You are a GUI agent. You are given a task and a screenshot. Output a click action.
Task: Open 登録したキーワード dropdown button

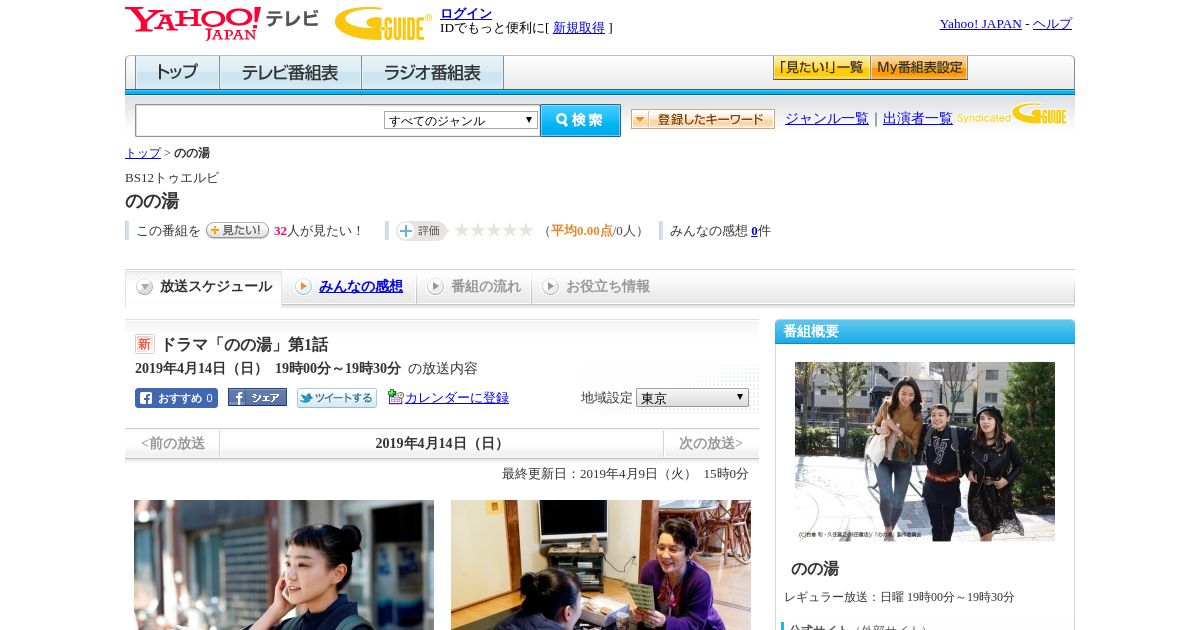[x=703, y=119]
